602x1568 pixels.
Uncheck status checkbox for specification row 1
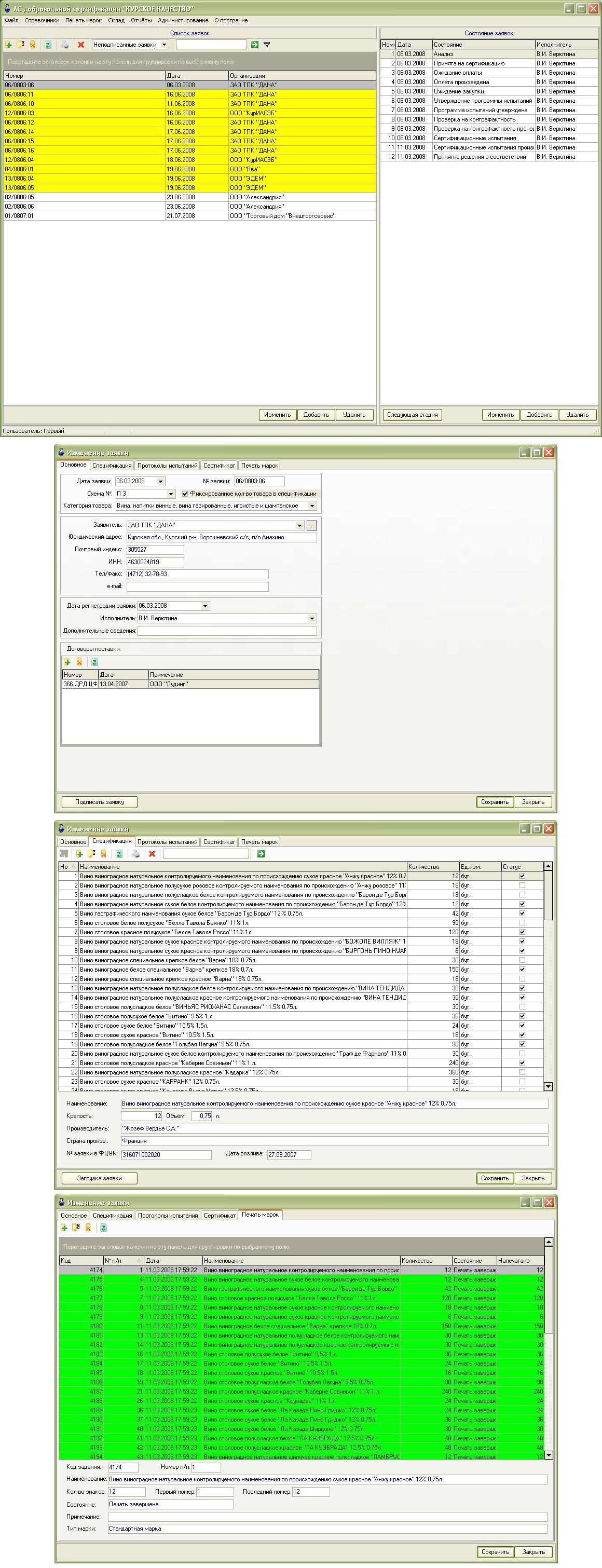[522, 877]
